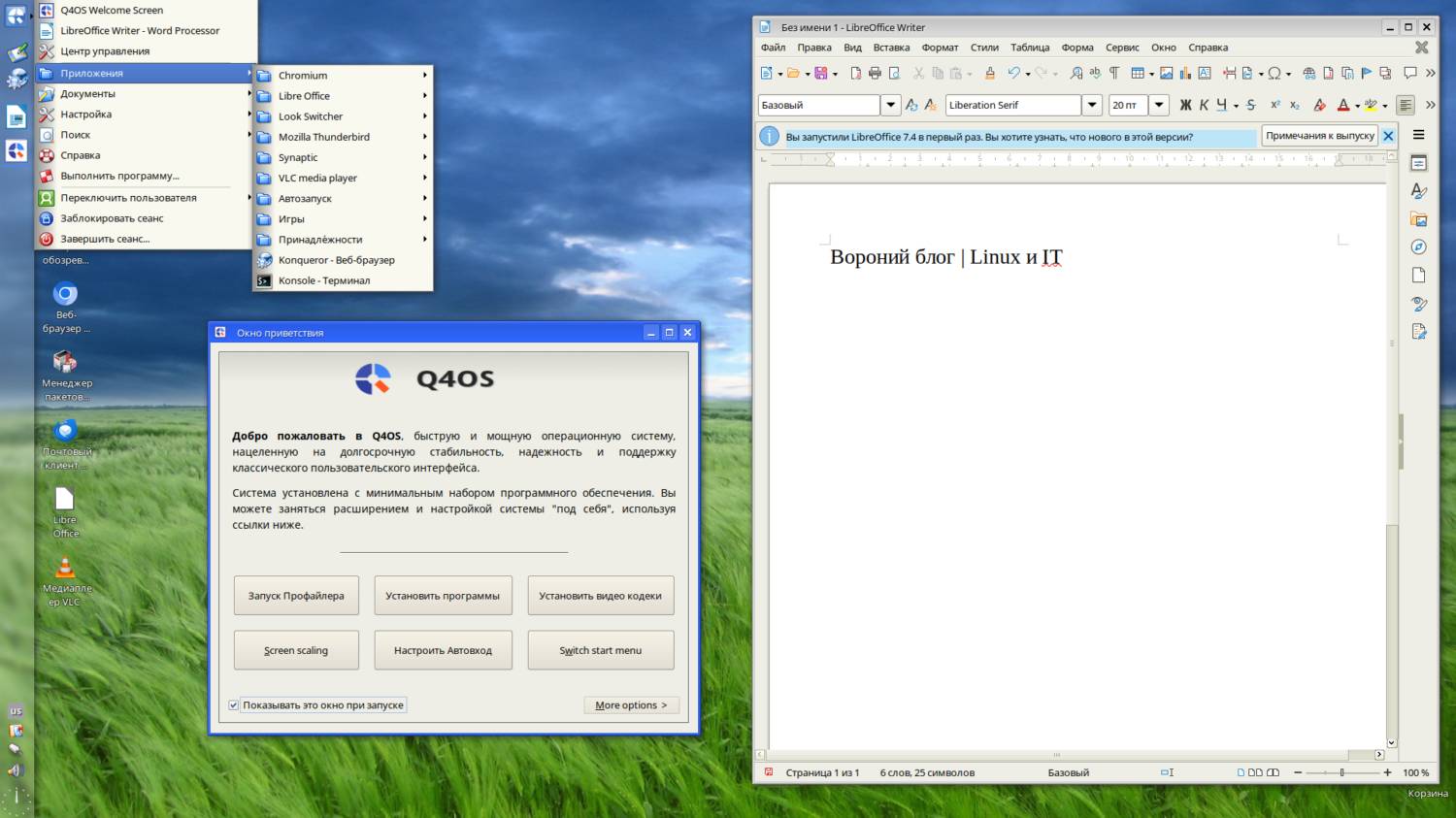1456x818 pixels.
Task: Open the 'Вставка' menu in Writer
Action: pos(891,48)
